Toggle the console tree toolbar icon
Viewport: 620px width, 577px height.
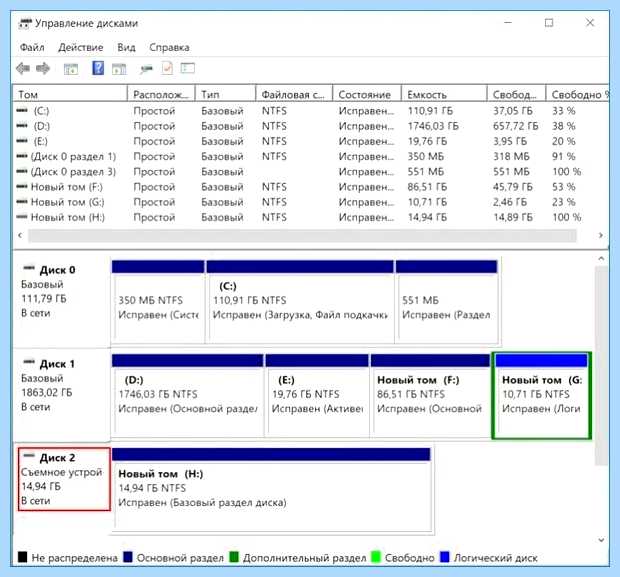(x=71, y=69)
